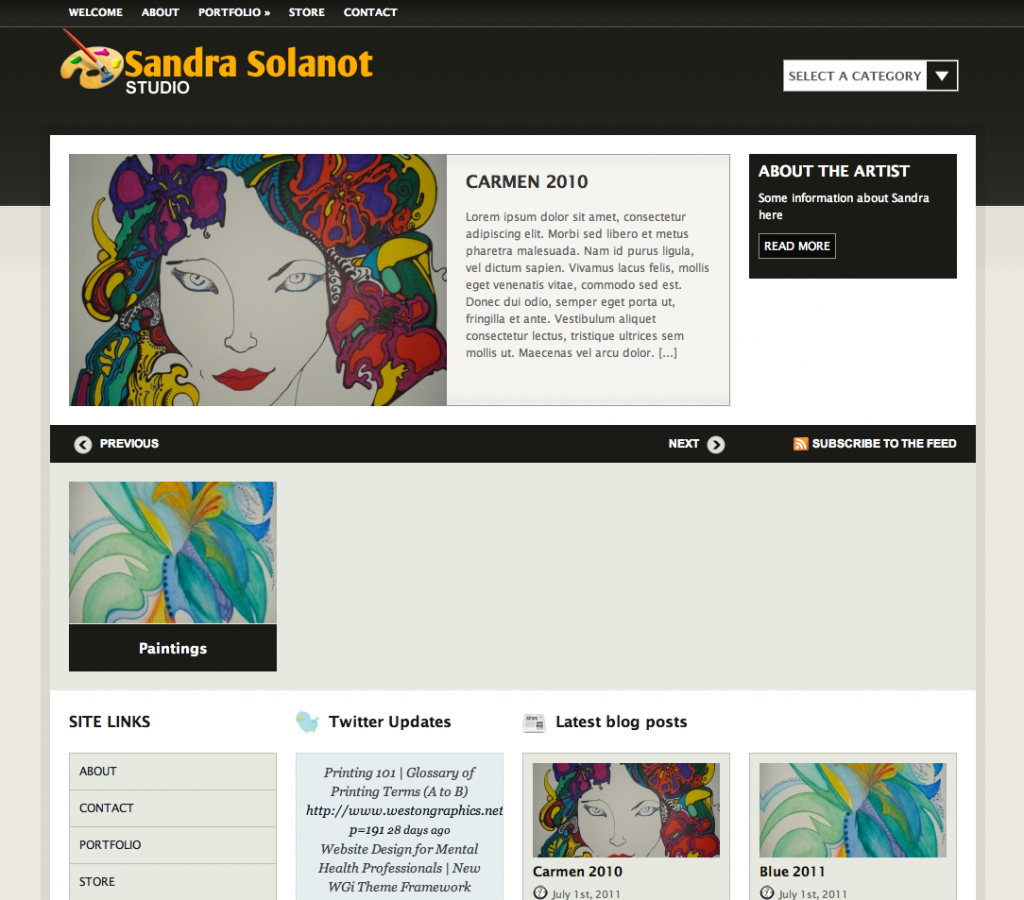The width and height of the screenshot is (1024, 900).
Task: Click the orange RSS feed icon
Action: coord(801,444)
